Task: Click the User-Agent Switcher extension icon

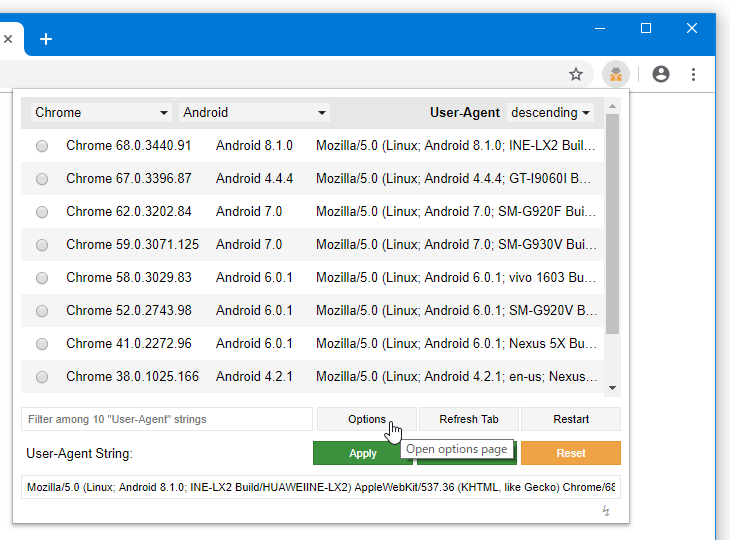Action: (x=615, y=74)
